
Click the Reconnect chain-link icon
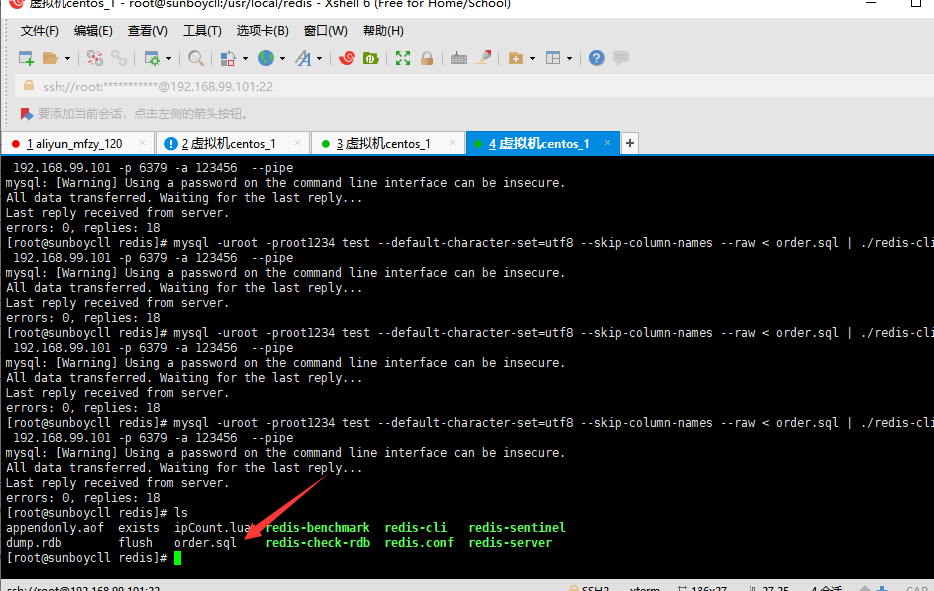(x=119, y=58)
